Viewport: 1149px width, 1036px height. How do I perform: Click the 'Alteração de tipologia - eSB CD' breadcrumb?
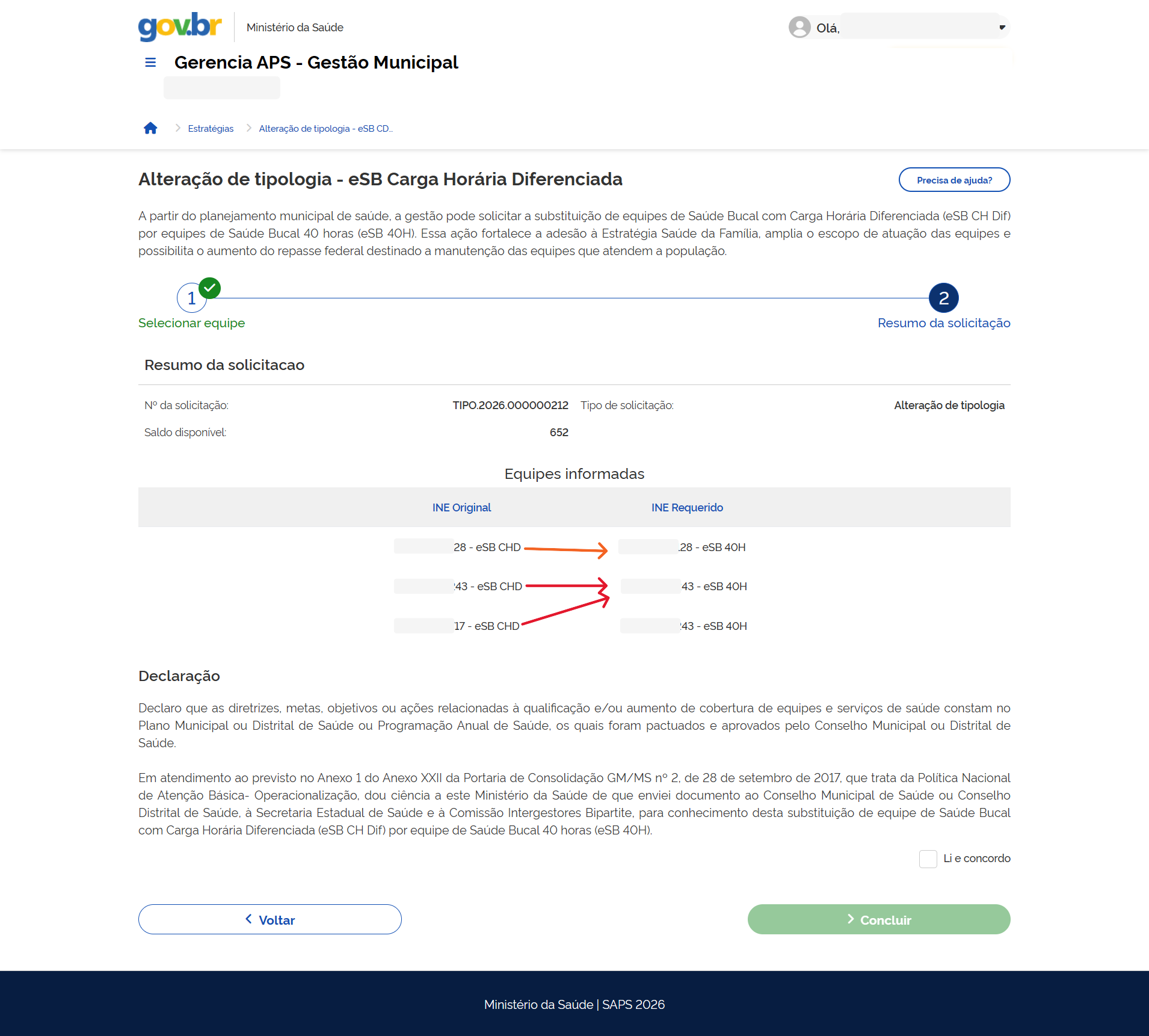pyautogui.click(x=325, y=129)
